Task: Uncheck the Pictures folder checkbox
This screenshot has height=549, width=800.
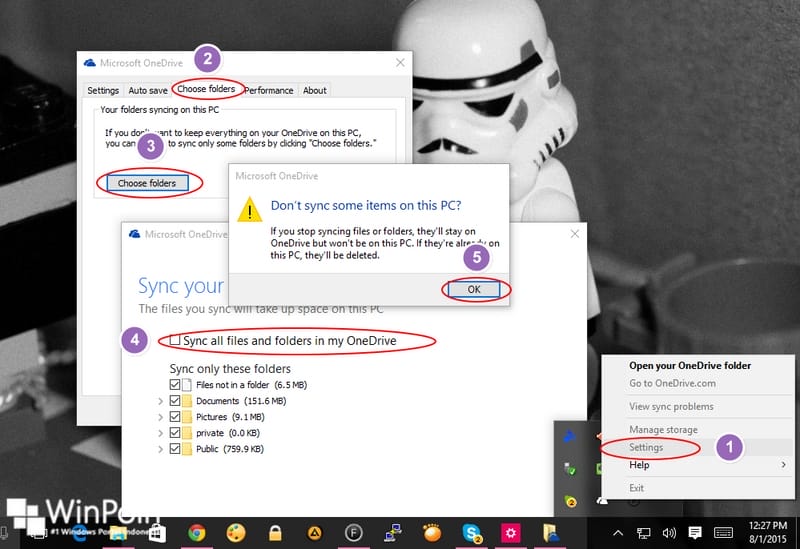Action: click(x=175, y=417)
